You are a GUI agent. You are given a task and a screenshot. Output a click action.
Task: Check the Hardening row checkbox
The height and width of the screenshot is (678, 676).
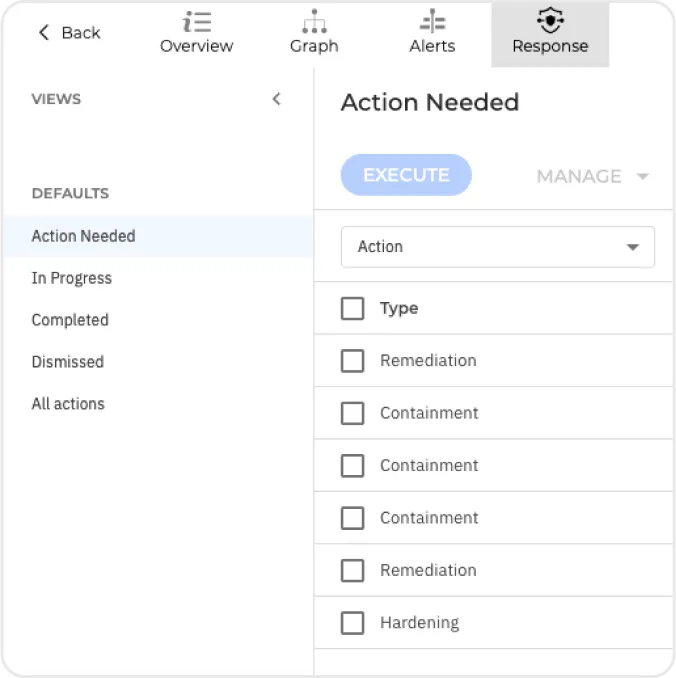(352, 623)
